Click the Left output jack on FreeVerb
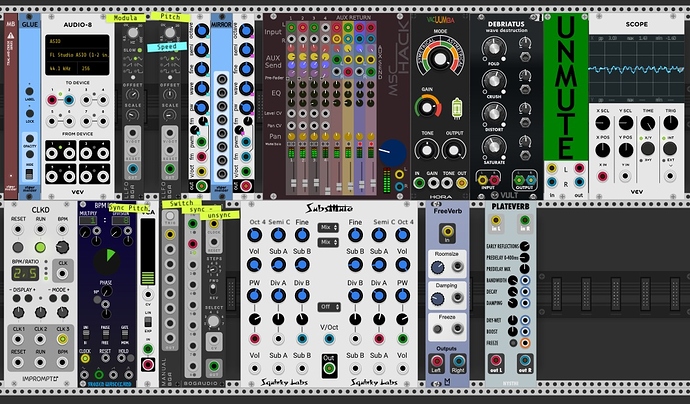This screenshot has width=690, height=404. pyautogui.click(x=437, y=361)
